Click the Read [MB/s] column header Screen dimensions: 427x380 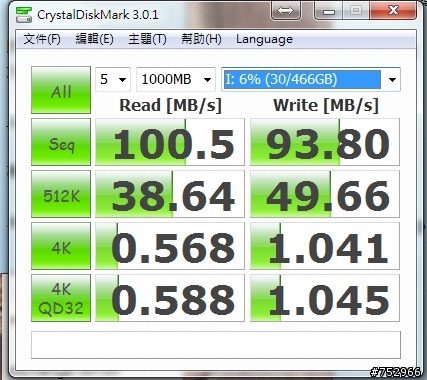[x=170, y=105]
